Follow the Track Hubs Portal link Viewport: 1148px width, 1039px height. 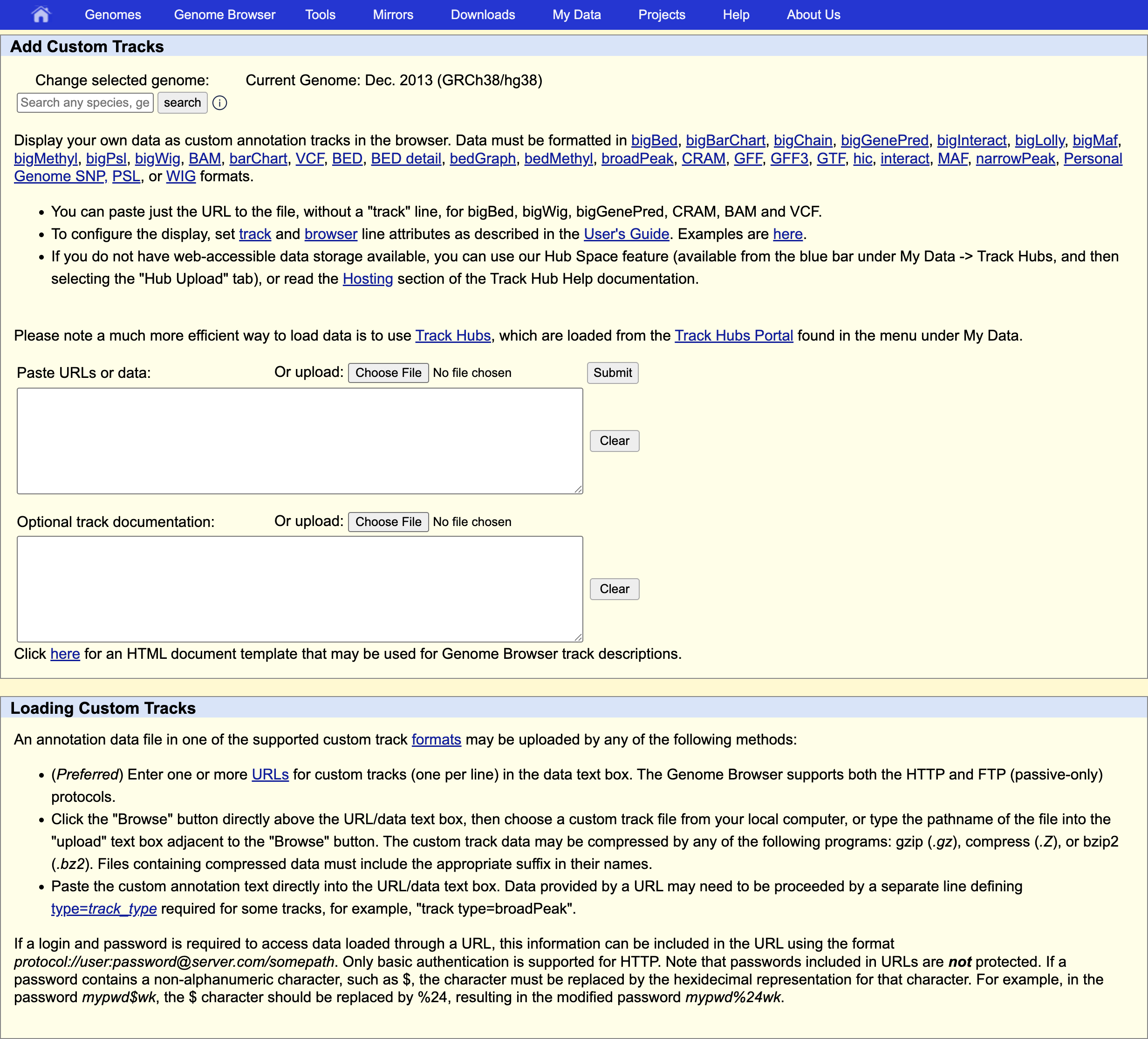point(733,336)
